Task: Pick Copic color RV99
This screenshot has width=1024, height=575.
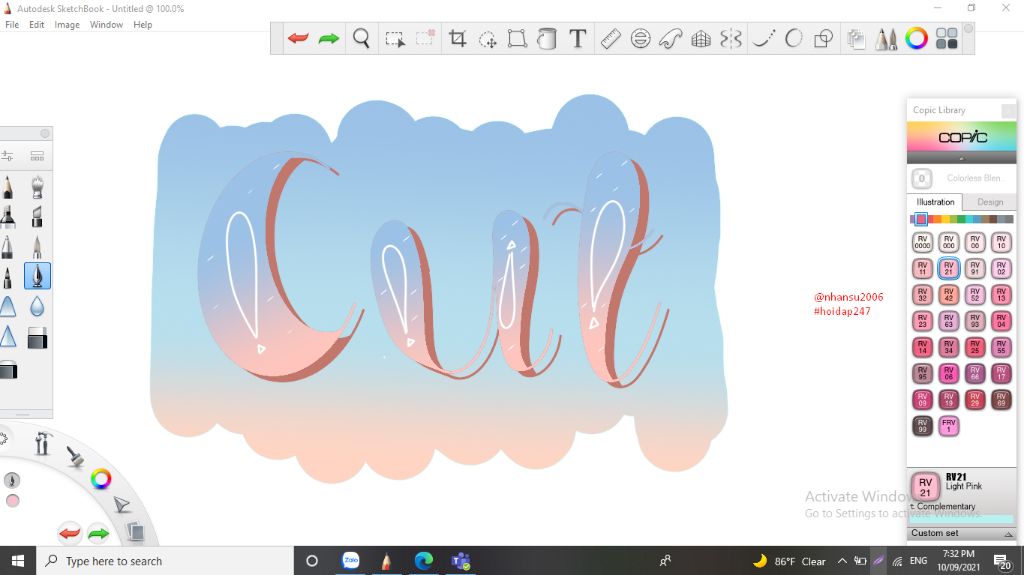Action: 922,425
